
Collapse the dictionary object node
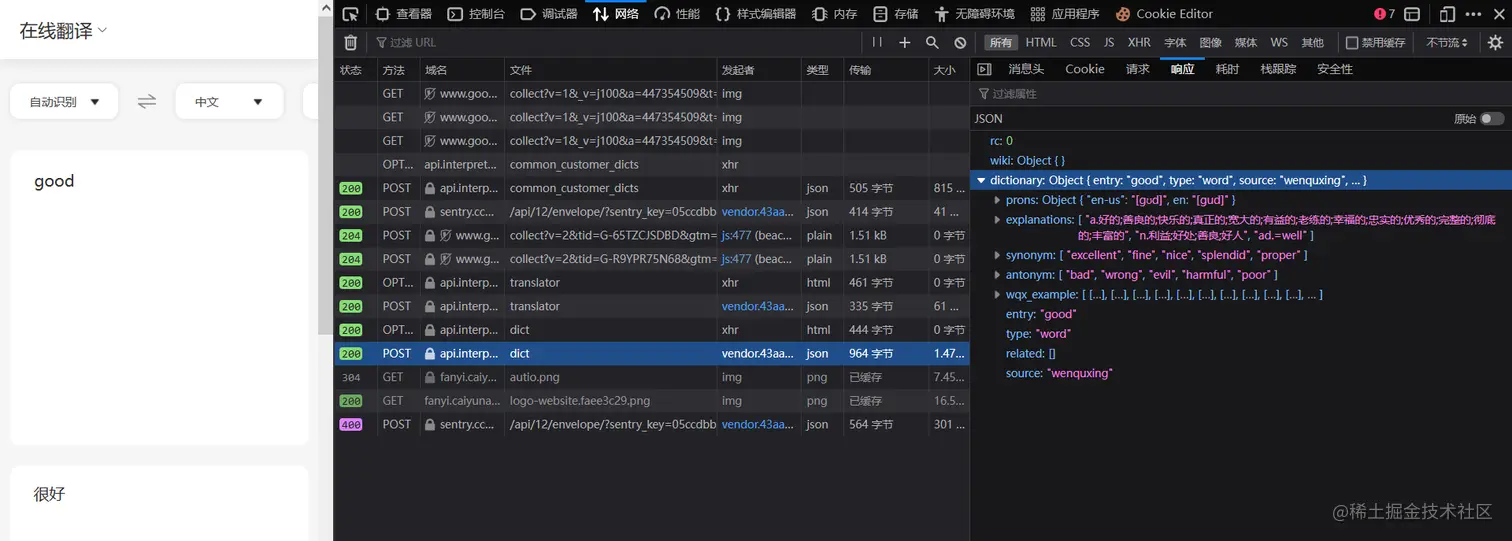point(981,181)
